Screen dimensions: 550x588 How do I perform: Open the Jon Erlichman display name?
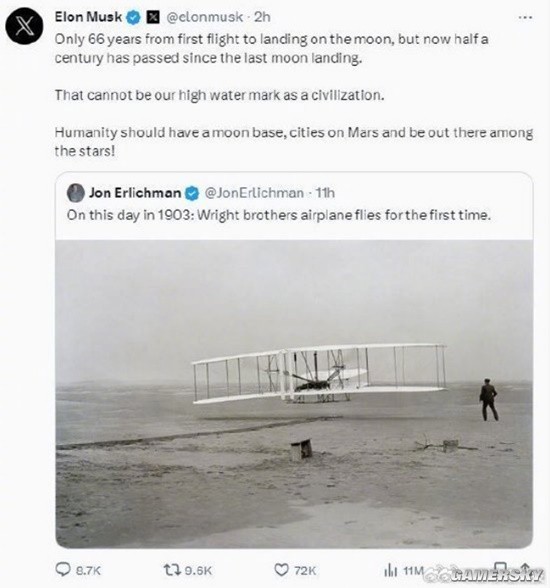135,193
